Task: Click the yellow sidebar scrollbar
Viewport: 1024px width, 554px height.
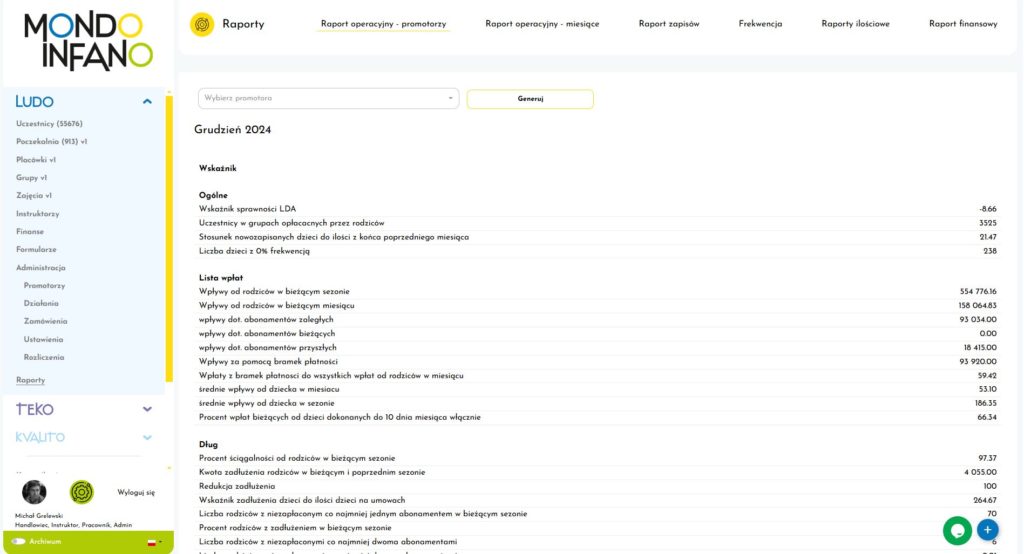Action: 169,238
